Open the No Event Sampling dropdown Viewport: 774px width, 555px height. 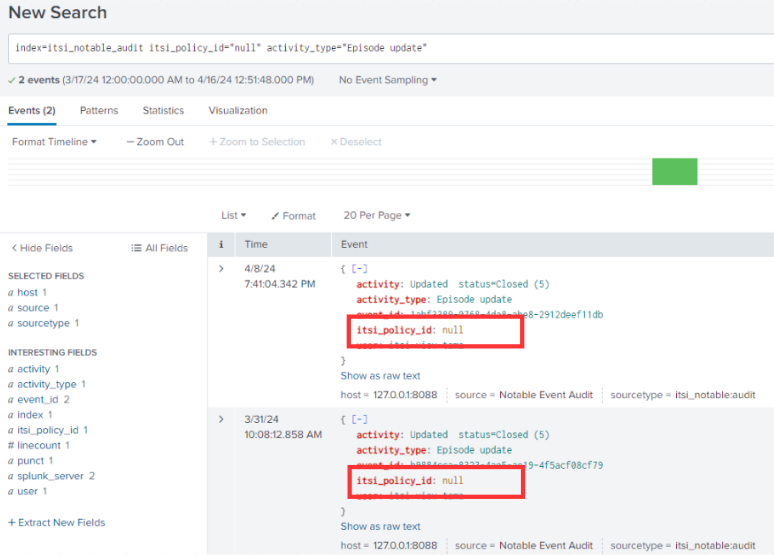click(387, 80)
